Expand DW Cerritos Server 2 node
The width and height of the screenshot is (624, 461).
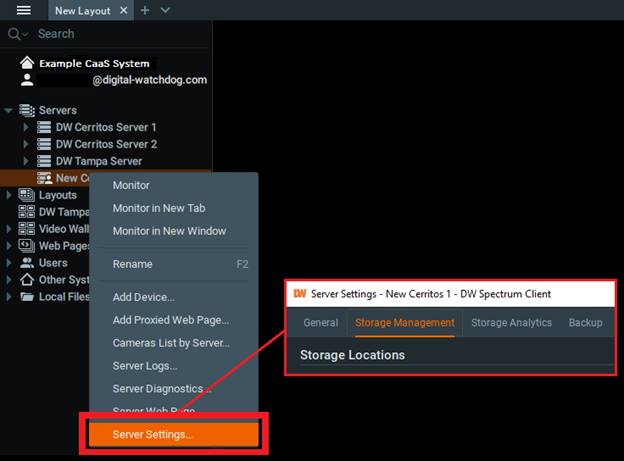[x=27, y=145]
